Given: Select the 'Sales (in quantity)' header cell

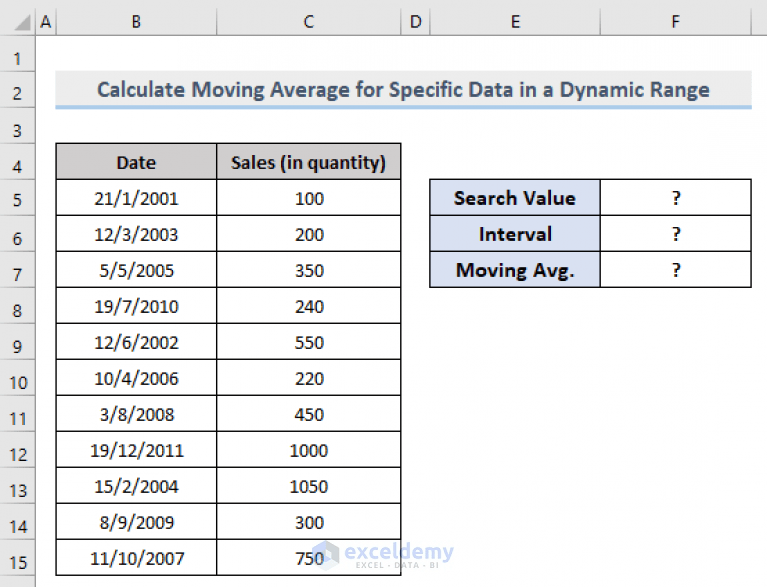Looking at the screenshot, I should [x=309, y=162].
